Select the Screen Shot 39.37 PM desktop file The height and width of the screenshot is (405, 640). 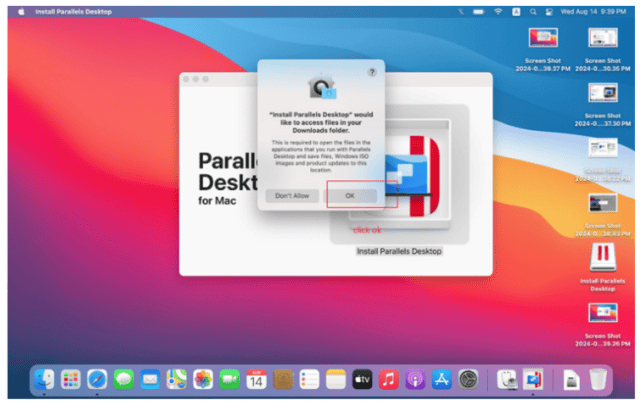pyautogui.click(x=543, y=38)
